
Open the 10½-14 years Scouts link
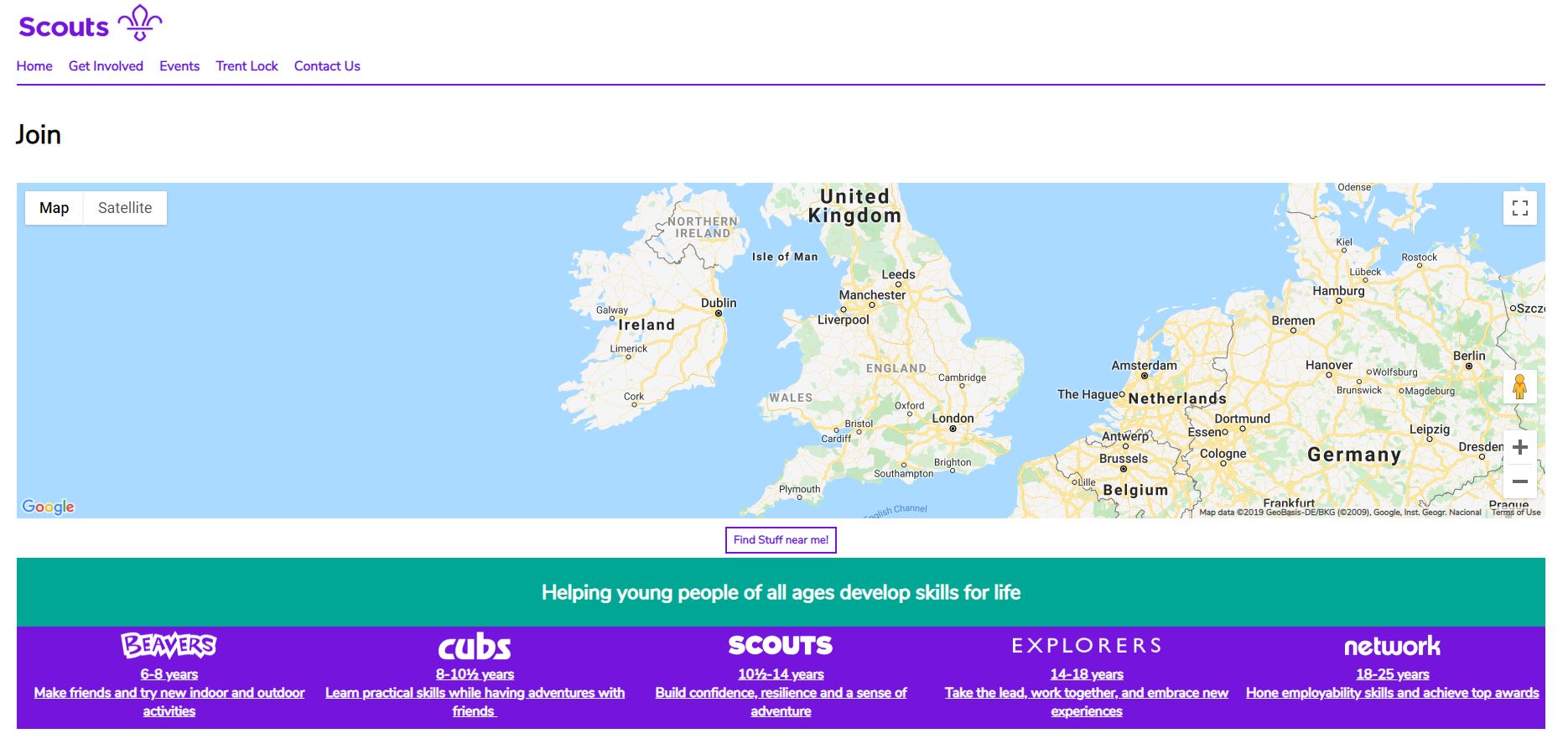(781, 674)
